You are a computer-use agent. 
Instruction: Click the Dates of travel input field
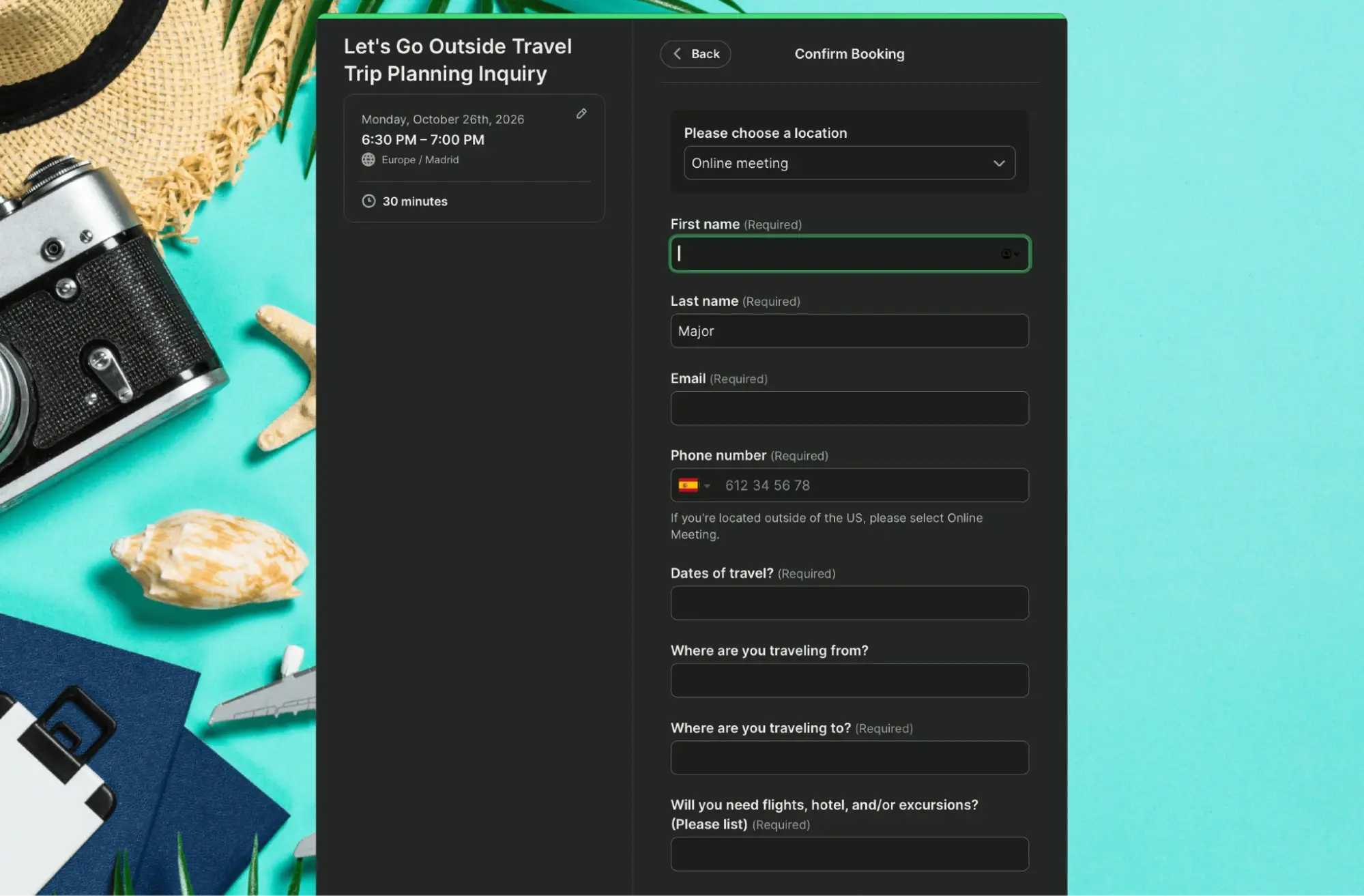[850, 603]
